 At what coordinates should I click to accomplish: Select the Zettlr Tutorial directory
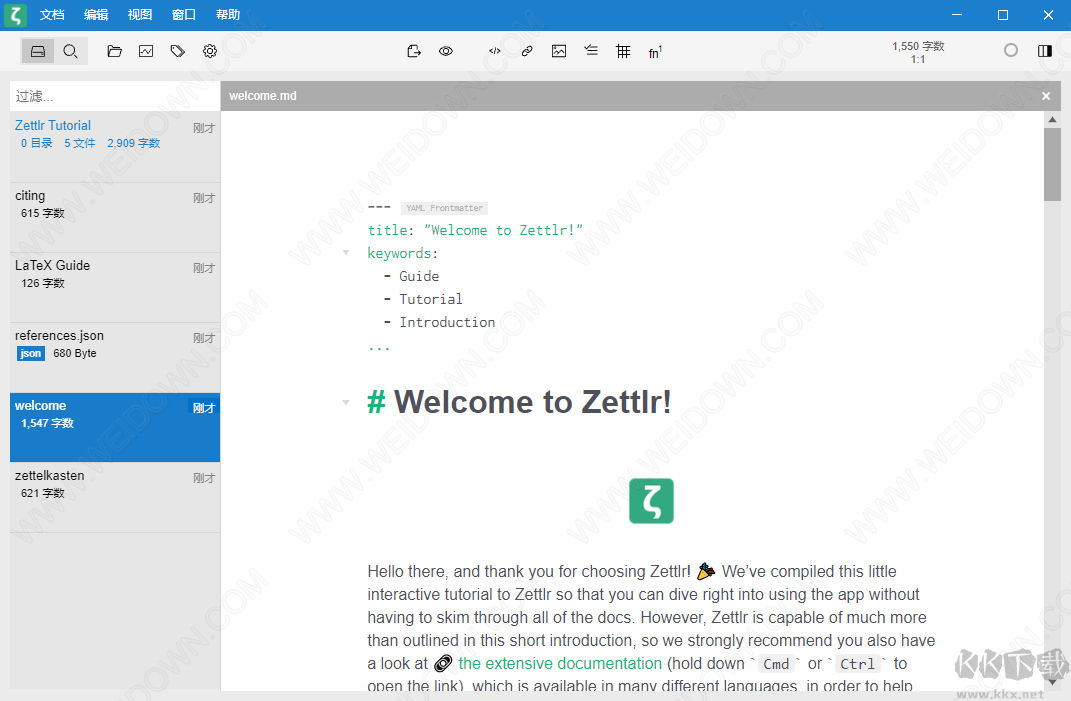115,146
